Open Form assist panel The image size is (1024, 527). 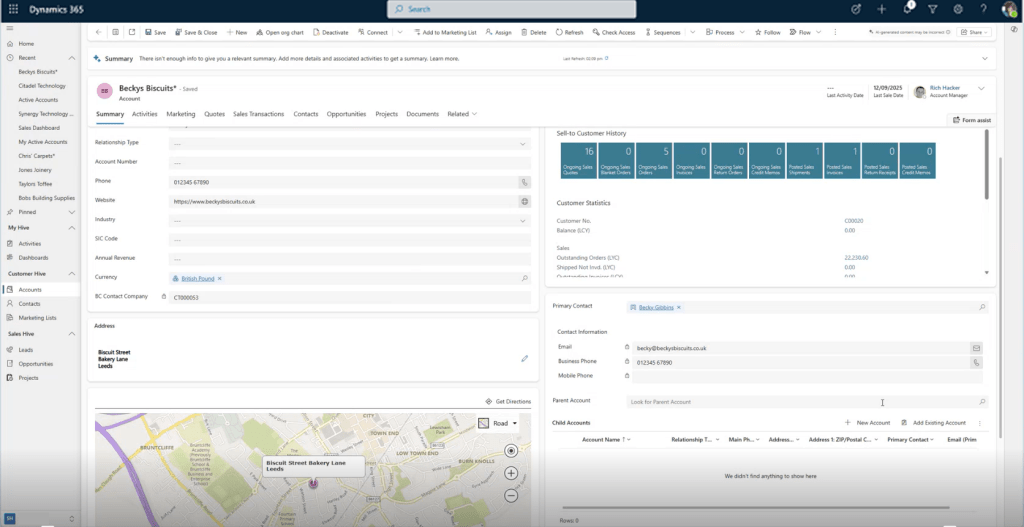point(972,120)
